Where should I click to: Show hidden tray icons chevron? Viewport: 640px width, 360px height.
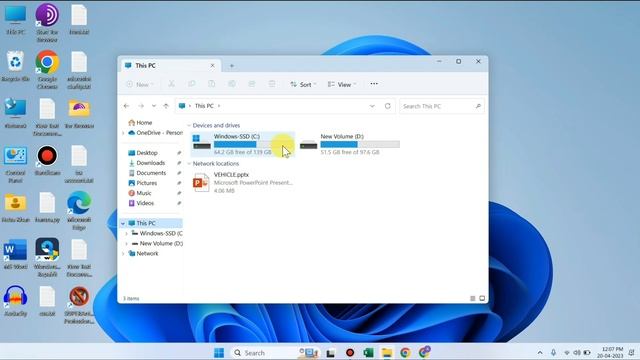tap(540, 353)
